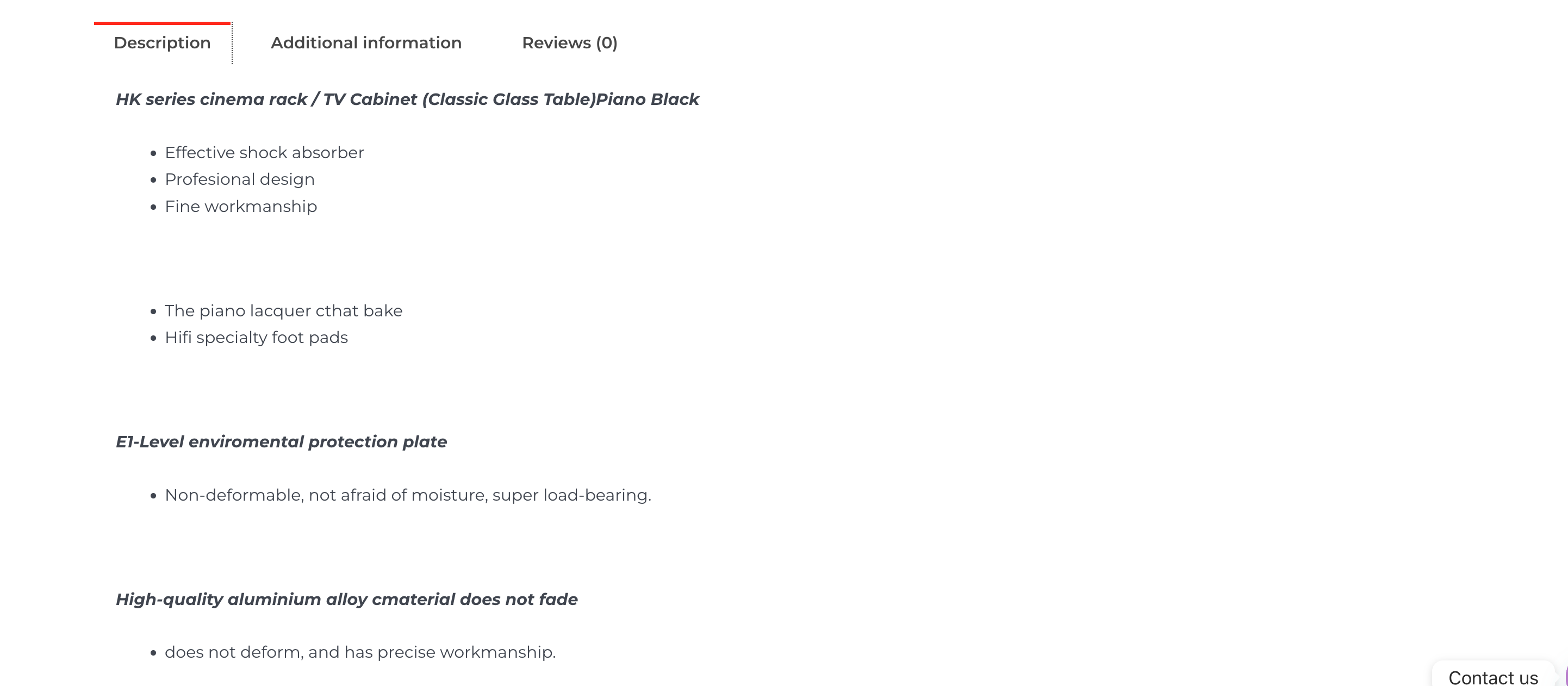Click the E1-Level enviromental protection plate heading

tap(281, 442)
